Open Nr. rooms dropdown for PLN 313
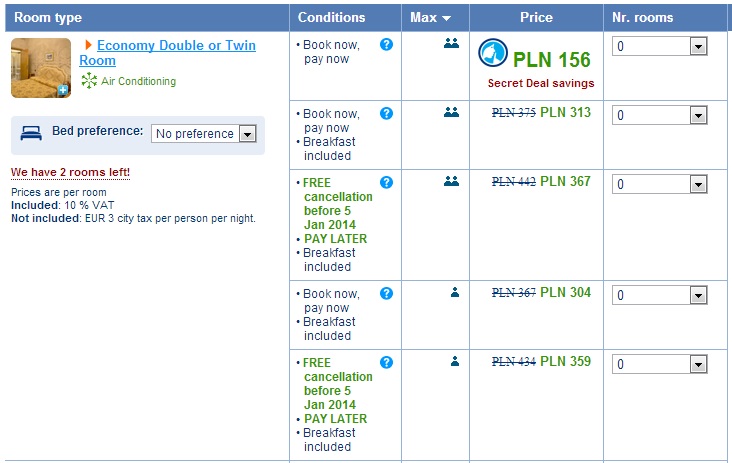The height and width of the screenshot is (463, 732). (x=659, y=115)
